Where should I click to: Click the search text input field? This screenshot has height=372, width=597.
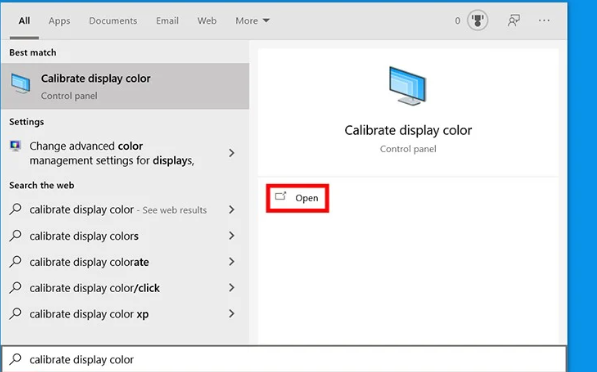tap(284, 359)
